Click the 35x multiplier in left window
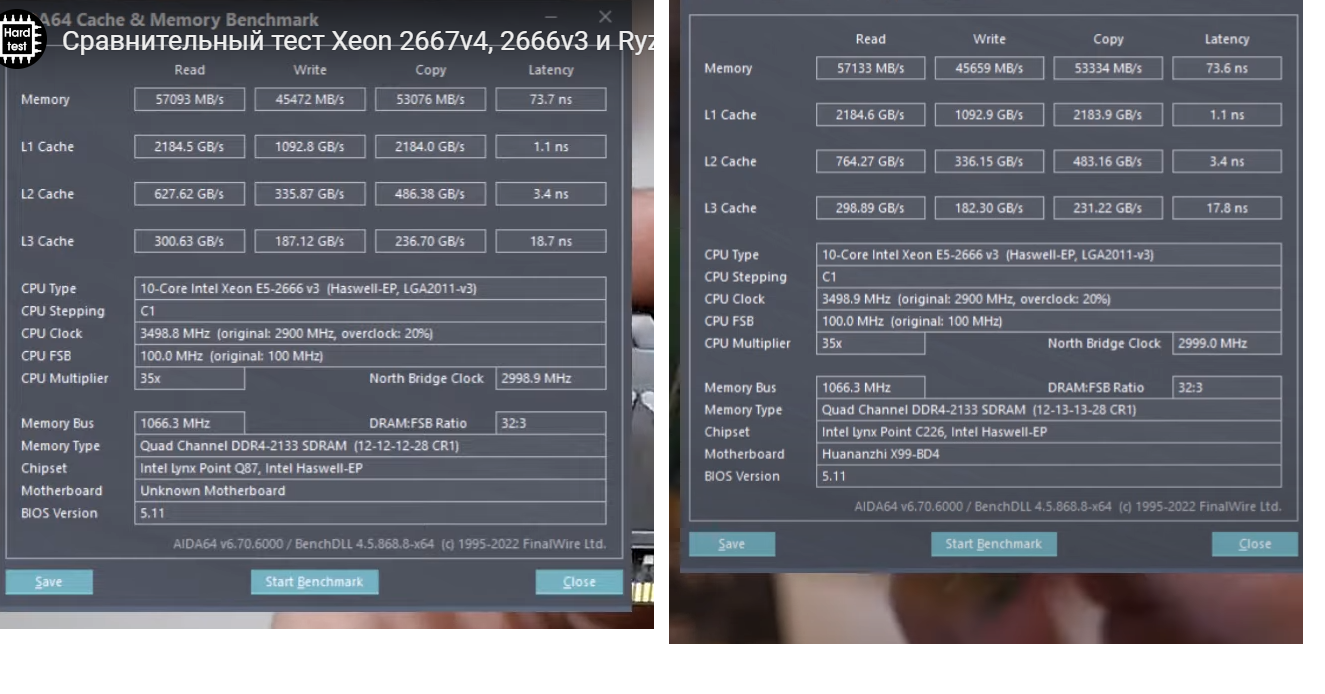This screenshot has height=694, width=1325. coord(190,378)
